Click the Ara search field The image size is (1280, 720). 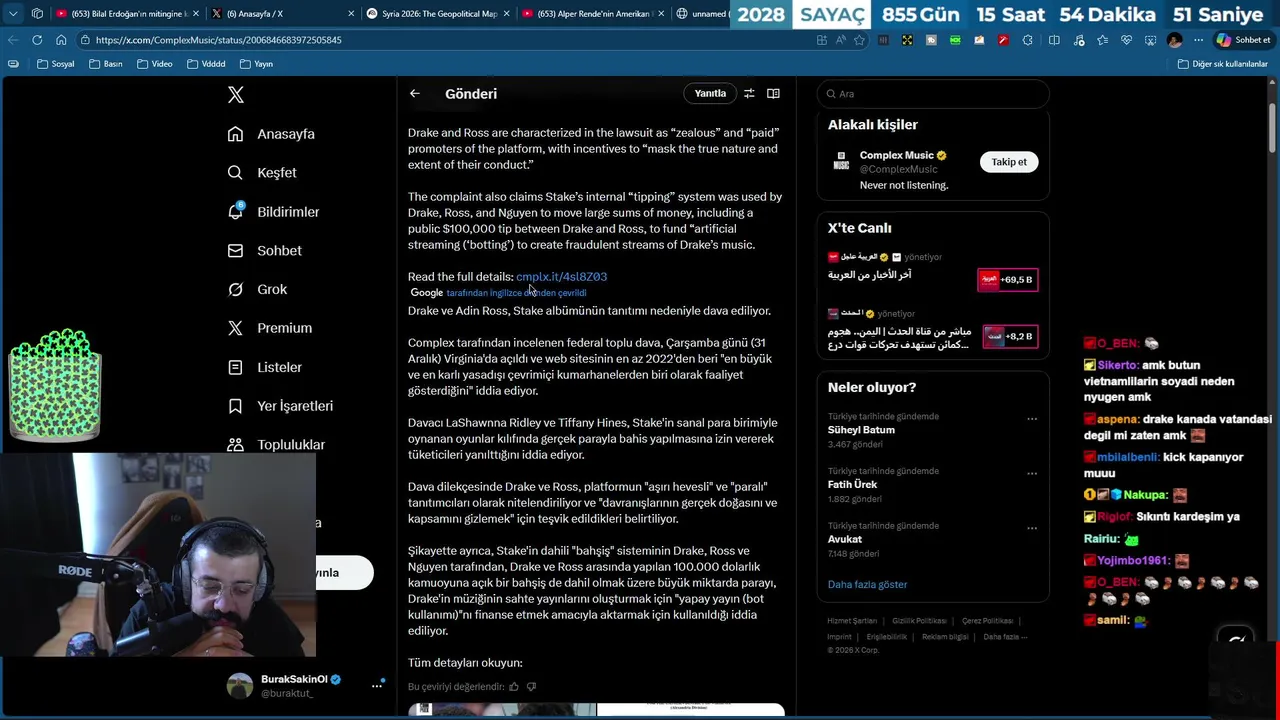pos(933,94)
